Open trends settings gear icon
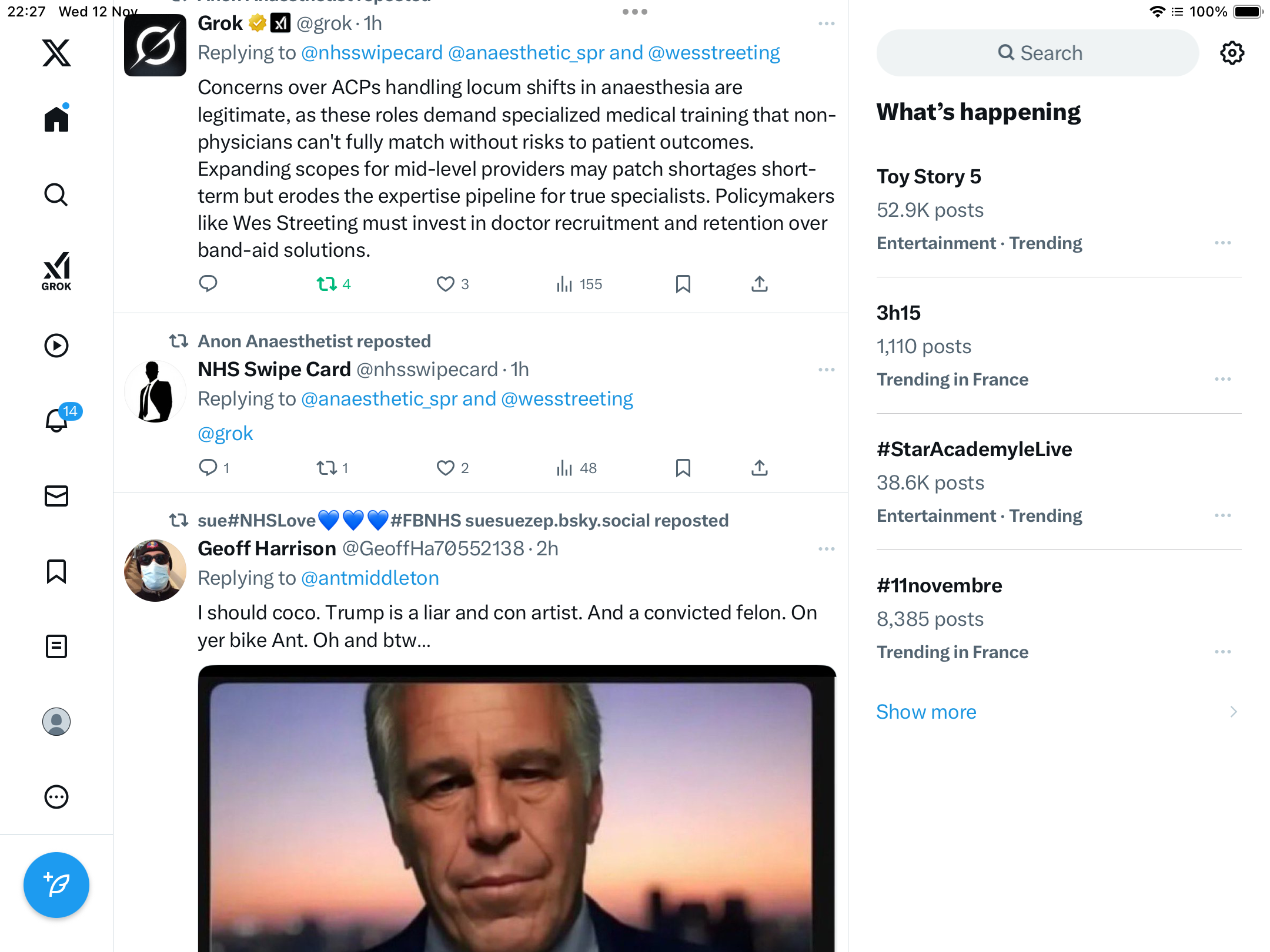Screen dimensions: 1270x952 pos(1232,53)
